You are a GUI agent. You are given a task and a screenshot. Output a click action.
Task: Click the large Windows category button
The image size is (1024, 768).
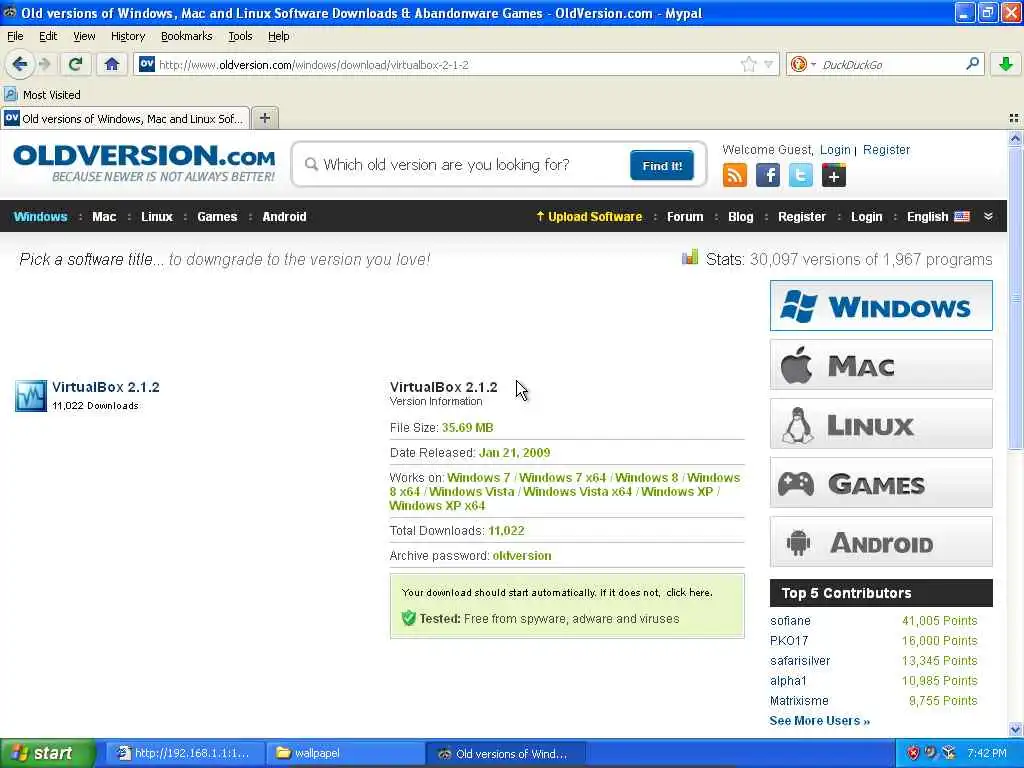coord(881,306)
